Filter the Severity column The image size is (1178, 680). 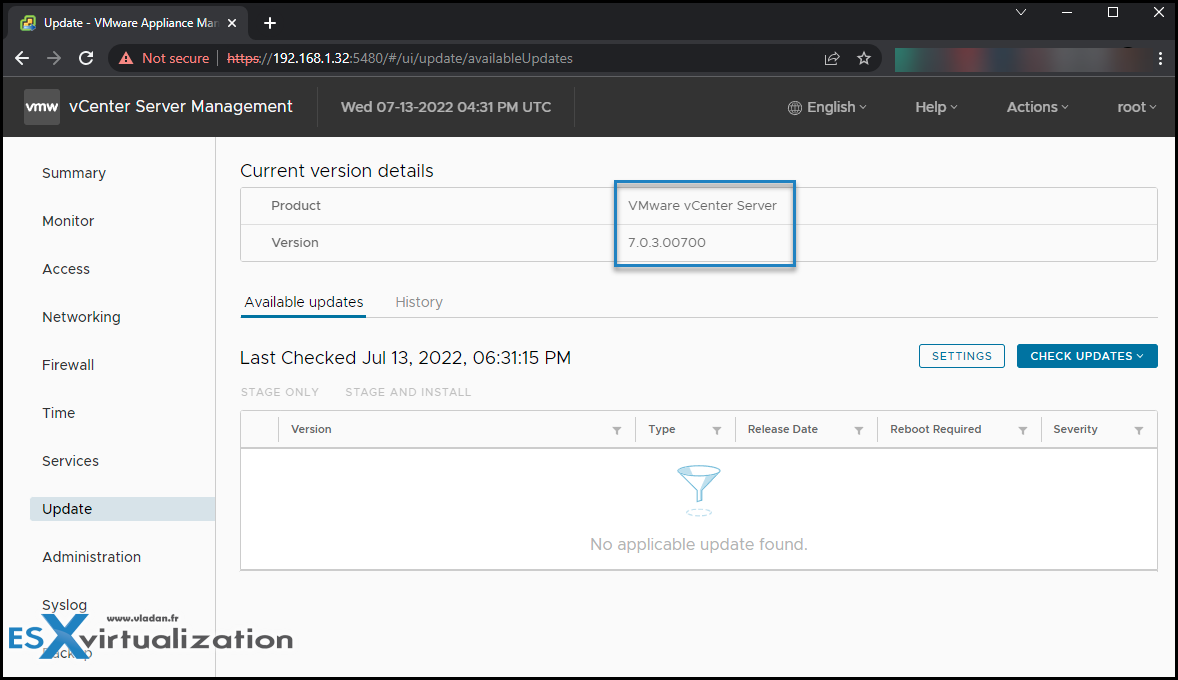pos(1139,430)
